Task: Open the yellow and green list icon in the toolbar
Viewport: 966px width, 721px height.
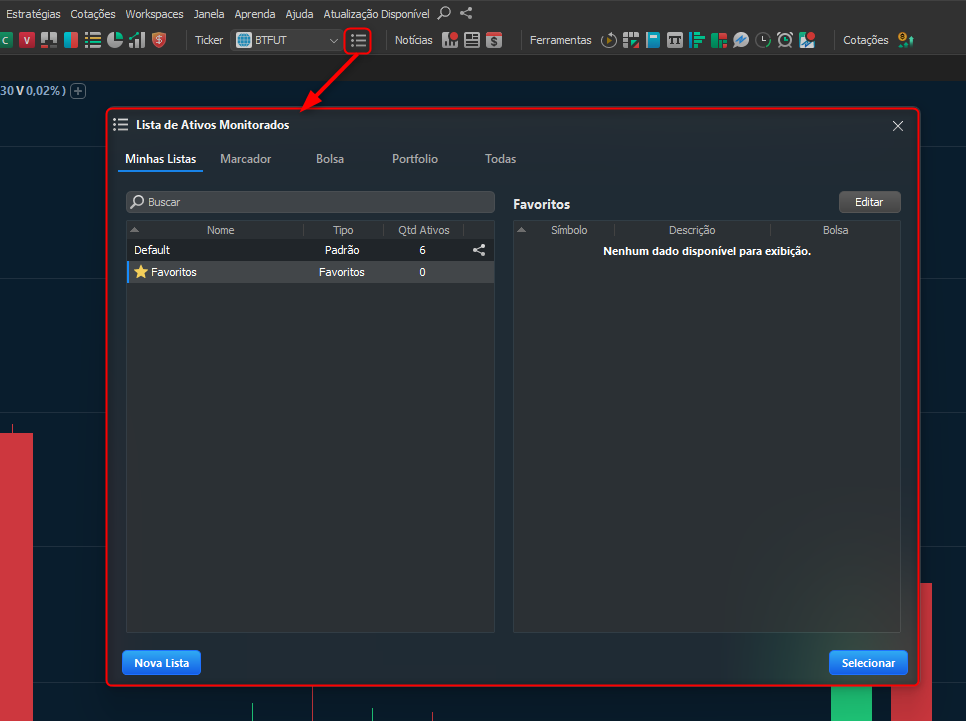Action: pos(93,41)
